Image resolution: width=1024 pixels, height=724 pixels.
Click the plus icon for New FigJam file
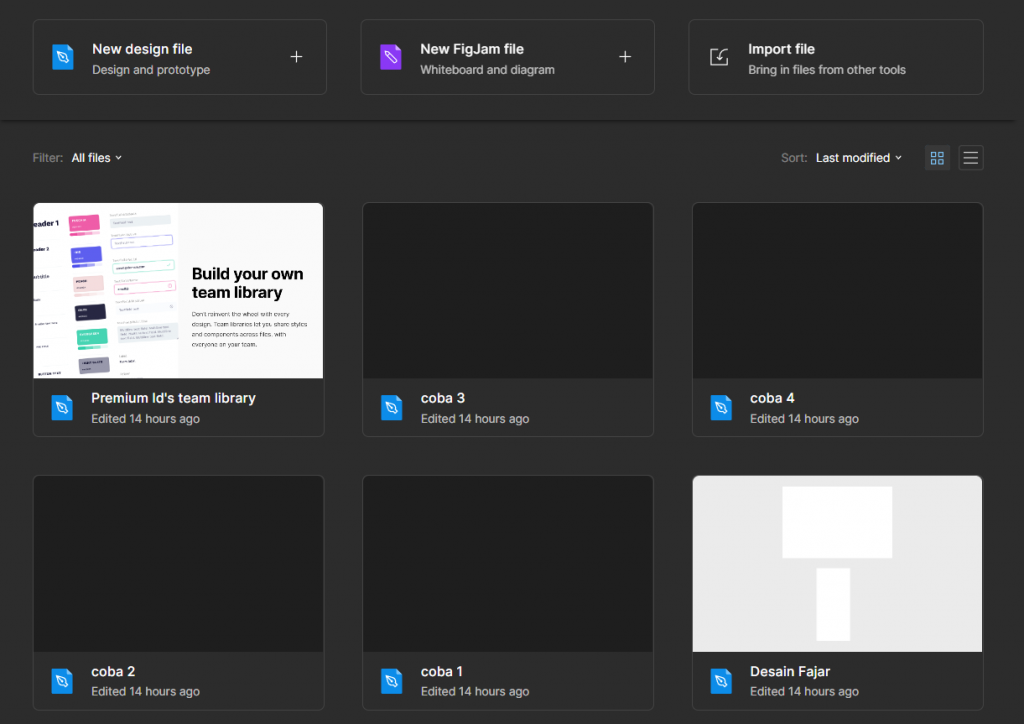[625, 57]
